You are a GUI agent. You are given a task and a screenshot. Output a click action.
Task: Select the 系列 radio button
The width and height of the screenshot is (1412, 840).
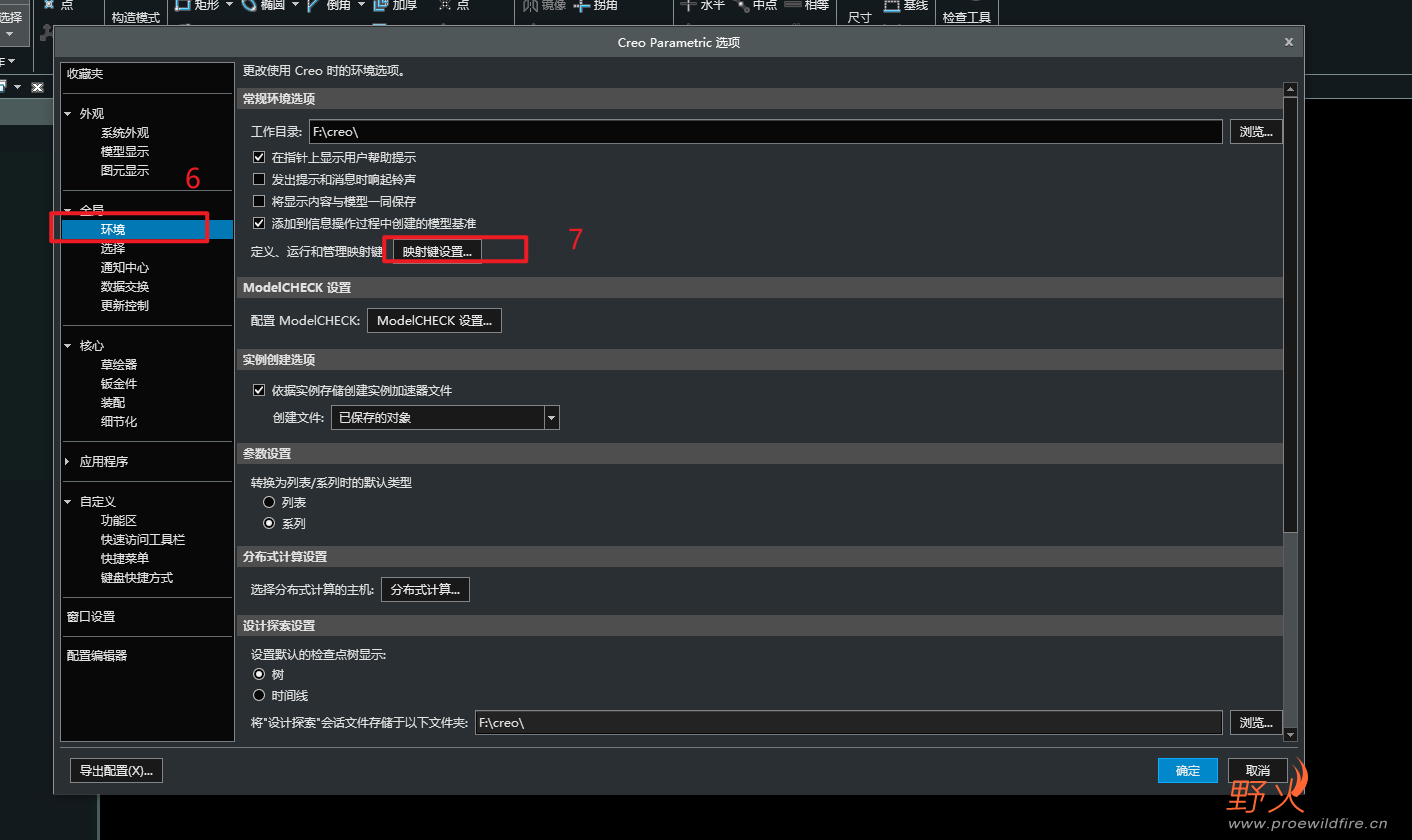[x=269, y=523]
